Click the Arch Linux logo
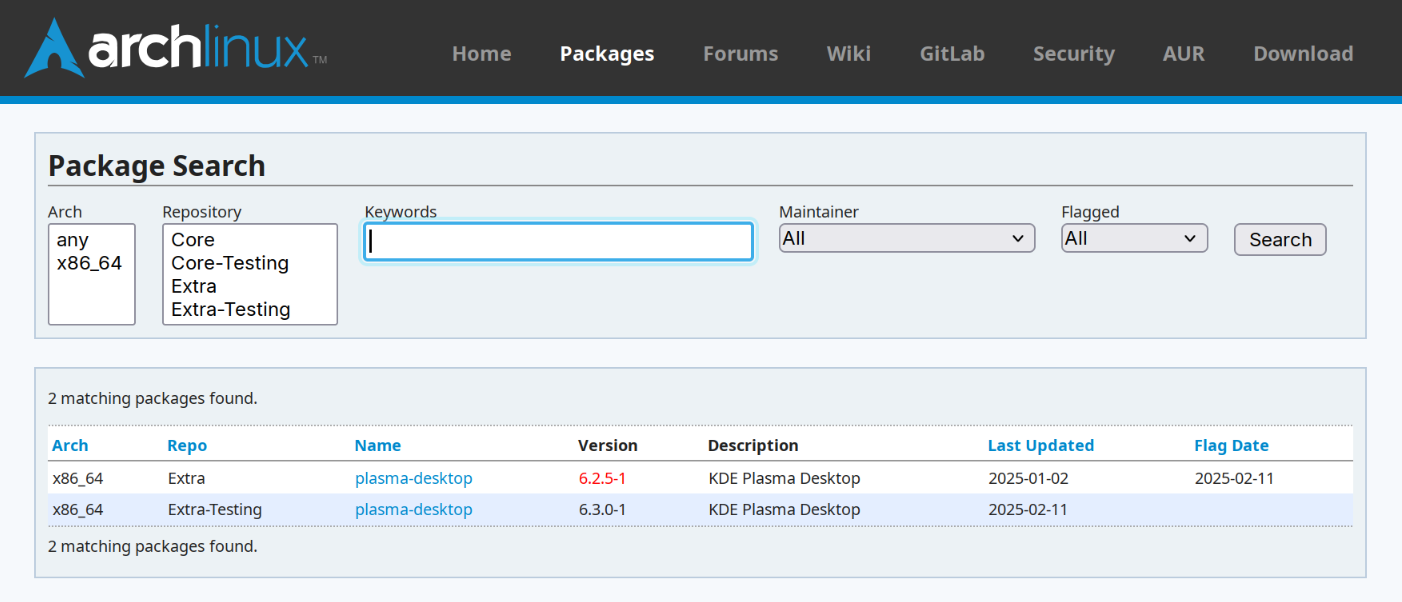Screen dimensions: 1402x602 [176, 48]
